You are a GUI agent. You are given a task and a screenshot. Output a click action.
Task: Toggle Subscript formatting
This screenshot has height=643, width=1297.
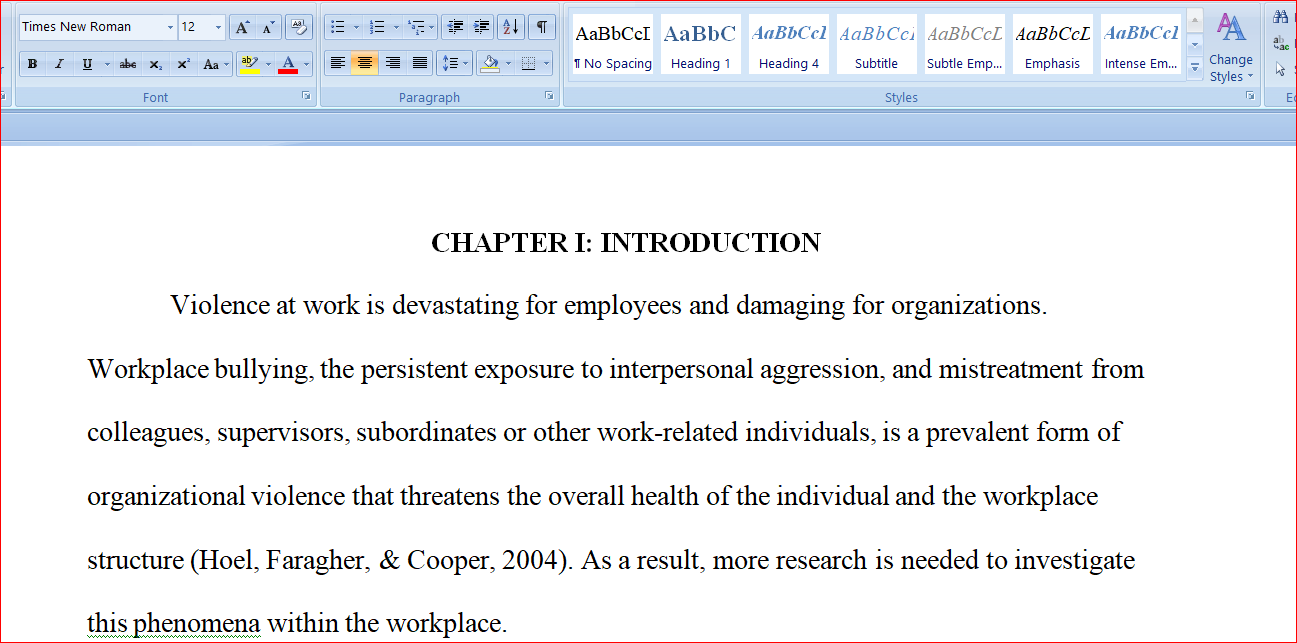(x=156, y=64)
